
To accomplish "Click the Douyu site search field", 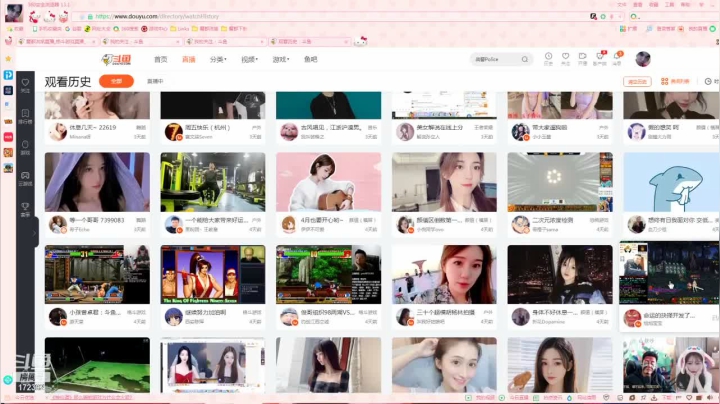I will tap(496, 59).
